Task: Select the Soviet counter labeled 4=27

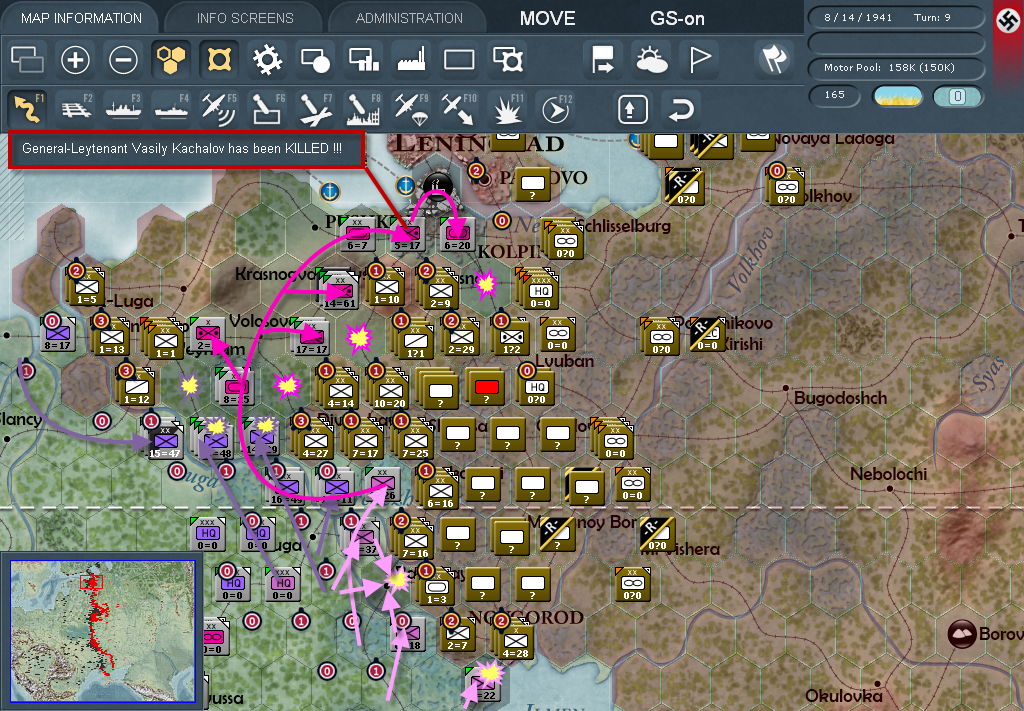Action: point(315,440)
